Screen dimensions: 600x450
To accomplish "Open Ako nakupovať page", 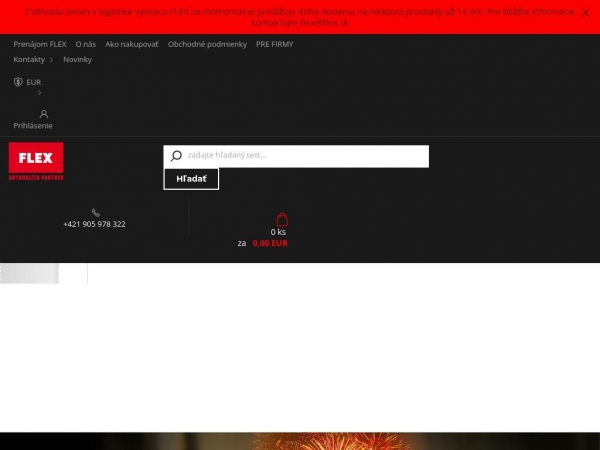I will tap(132, 44).
